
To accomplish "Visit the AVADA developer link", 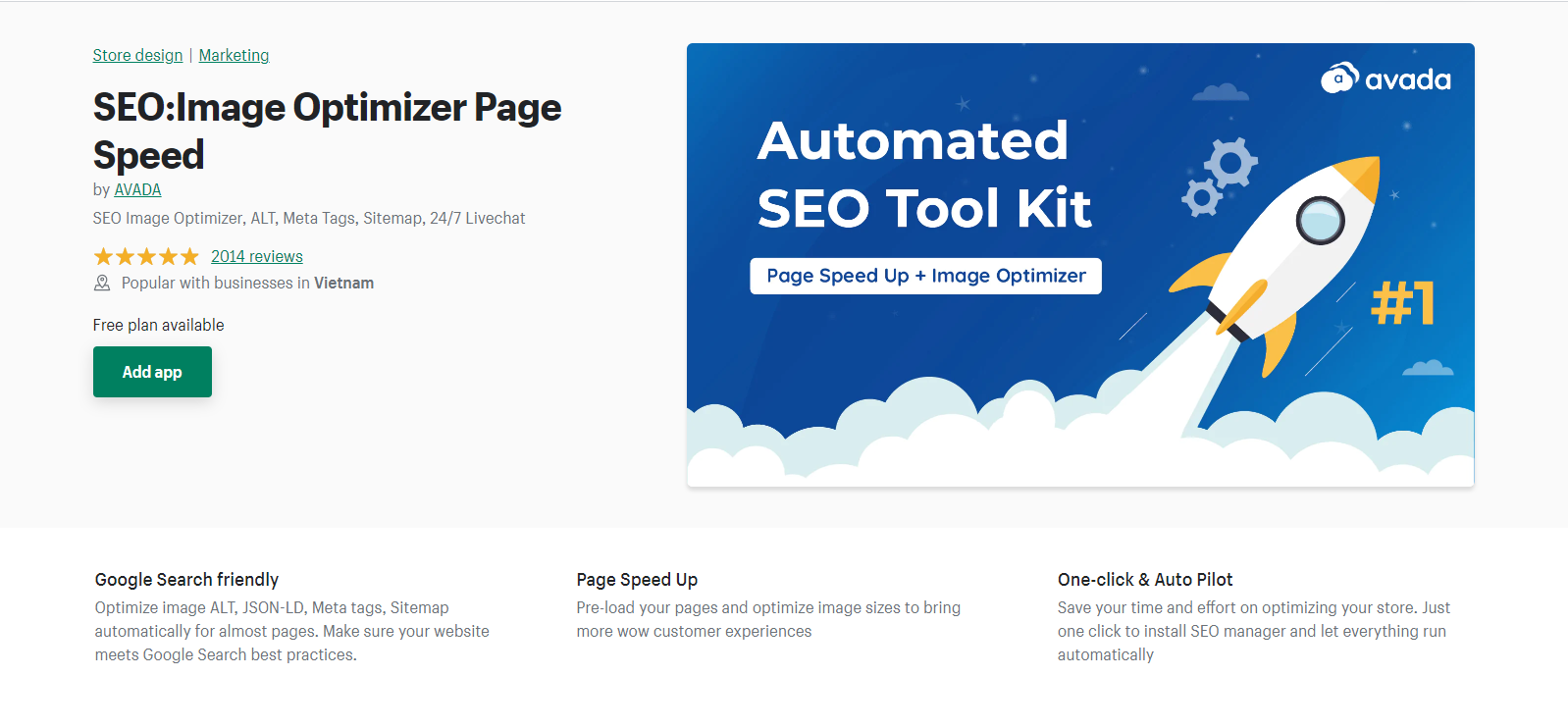I will coord(137,189).
